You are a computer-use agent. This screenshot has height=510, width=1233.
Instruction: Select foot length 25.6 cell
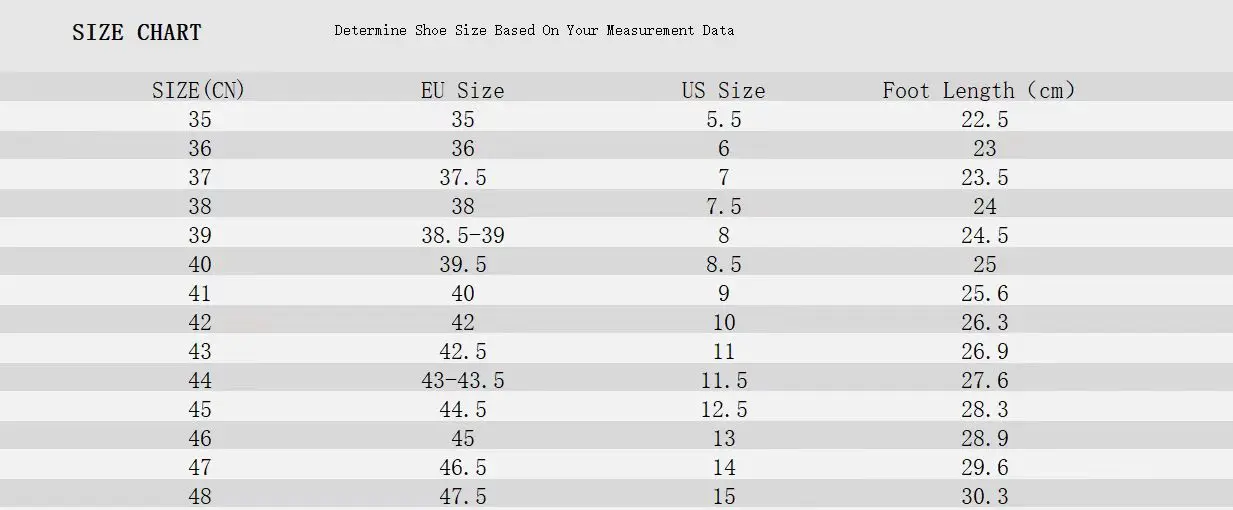click(x=985, y=293)
